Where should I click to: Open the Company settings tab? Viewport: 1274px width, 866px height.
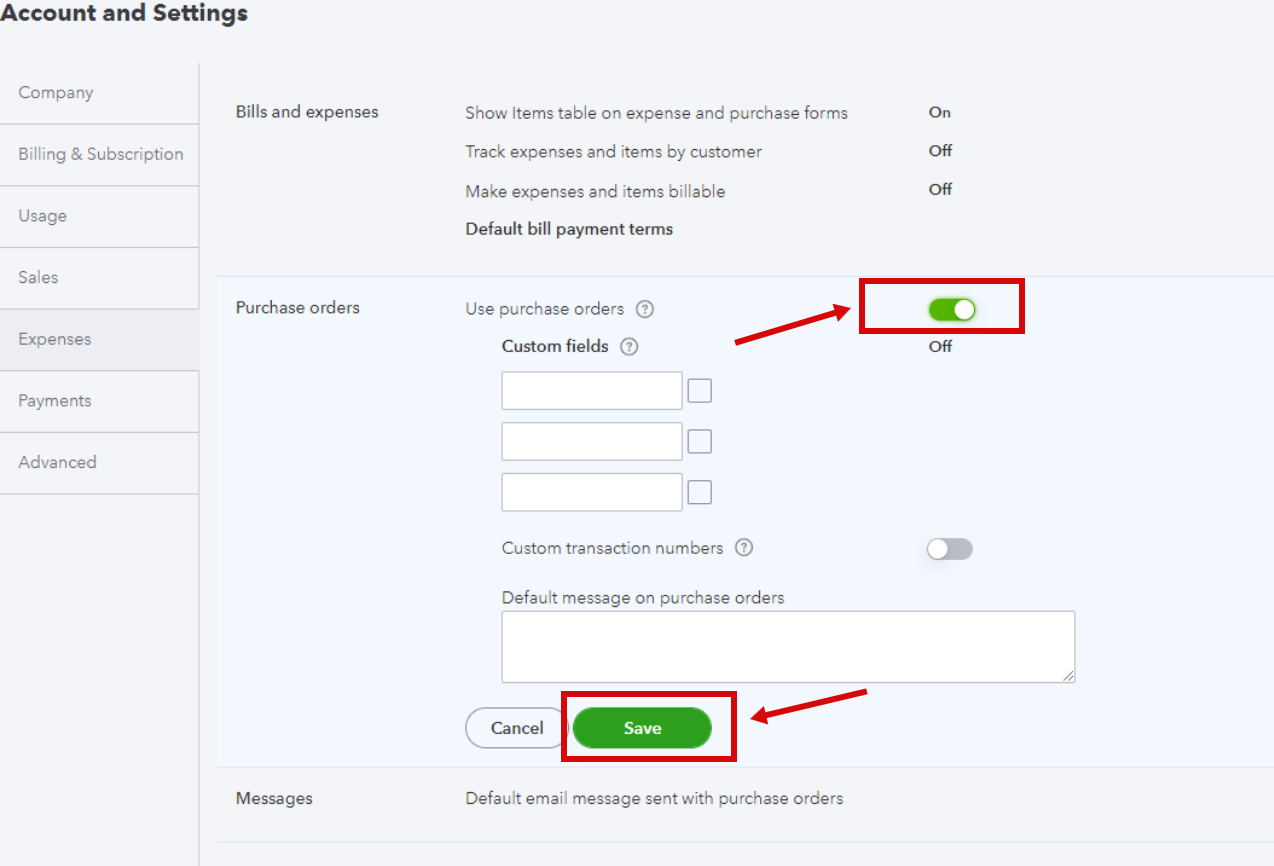99,93
